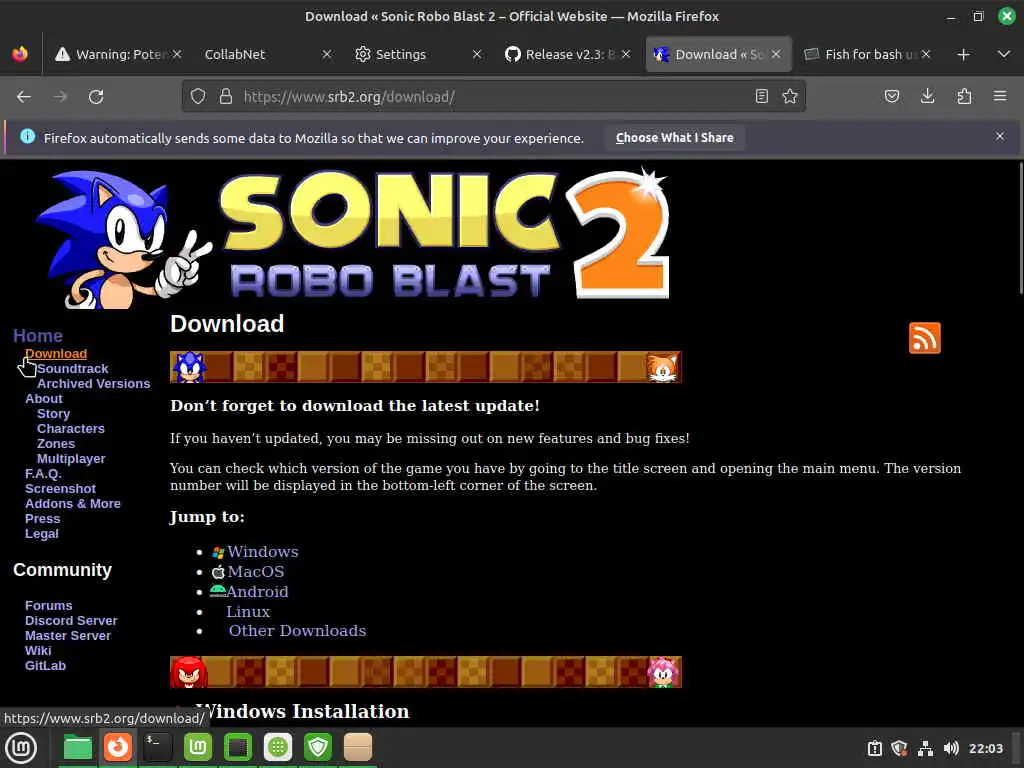Open the Legal sidebar link
Viewport: 1024px width, 768px height.
coord(42,534)
